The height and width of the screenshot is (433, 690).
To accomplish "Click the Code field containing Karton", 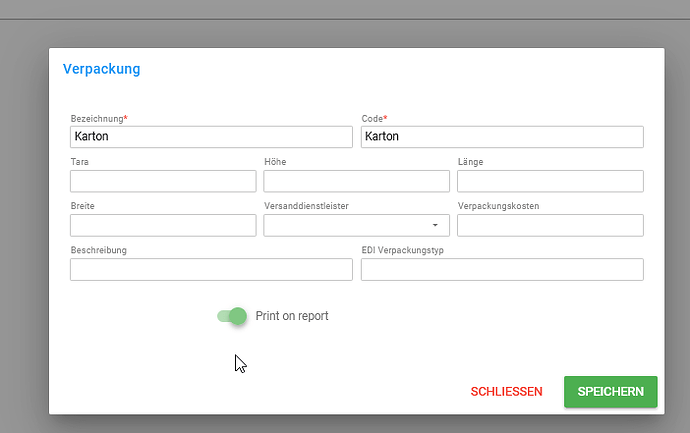I will tap(502, 137).
